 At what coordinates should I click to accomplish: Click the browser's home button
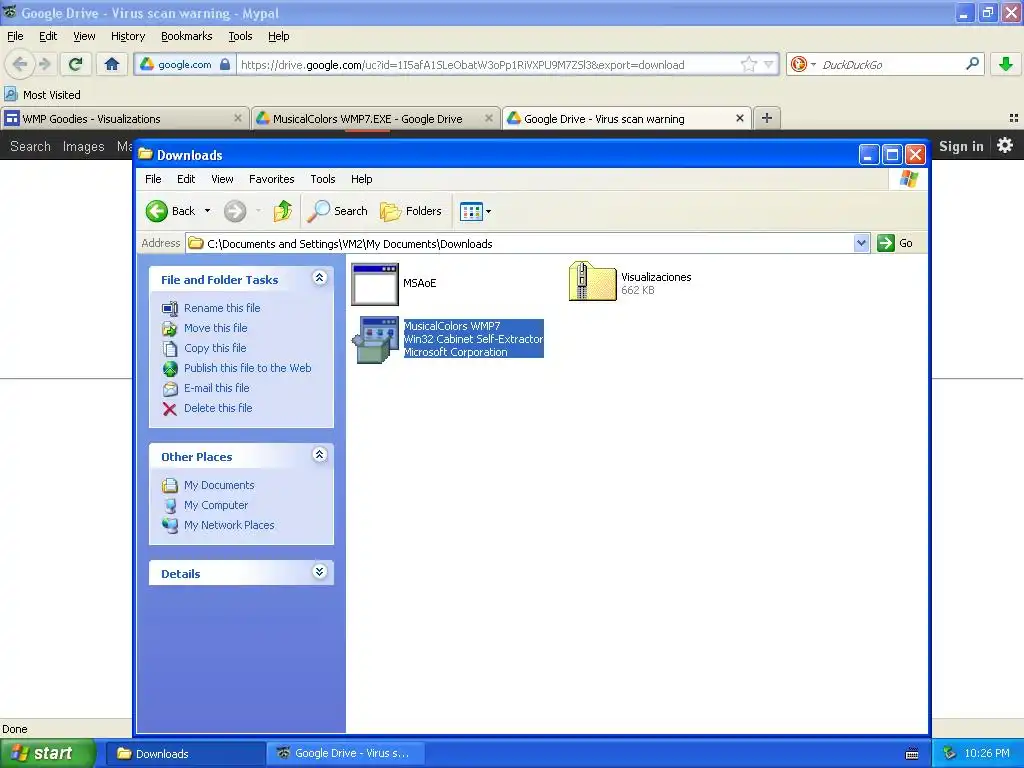click(x=112, y=64)
